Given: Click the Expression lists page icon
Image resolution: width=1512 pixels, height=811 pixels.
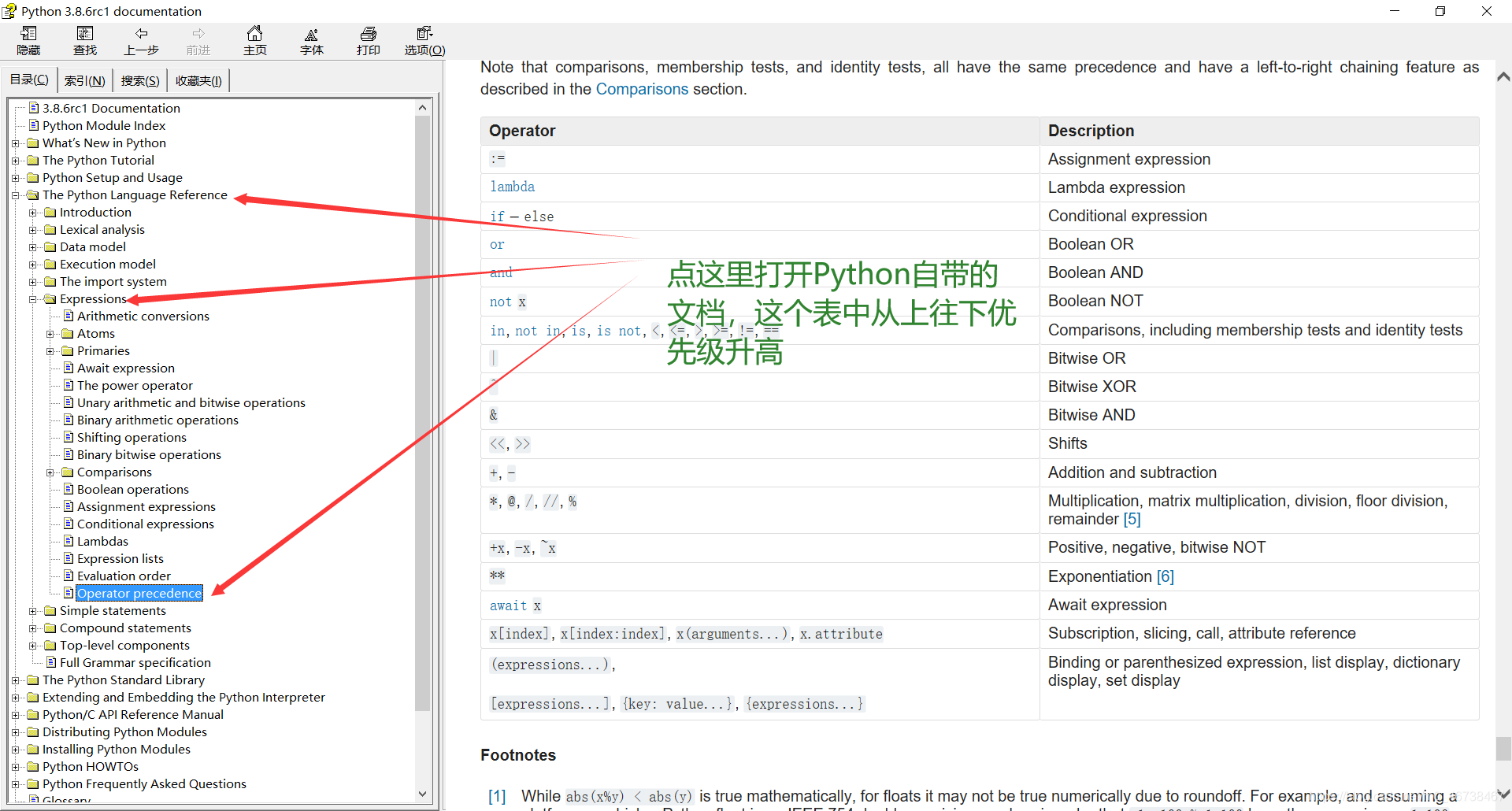Looking at the screenshot, I should coord(69,558).
